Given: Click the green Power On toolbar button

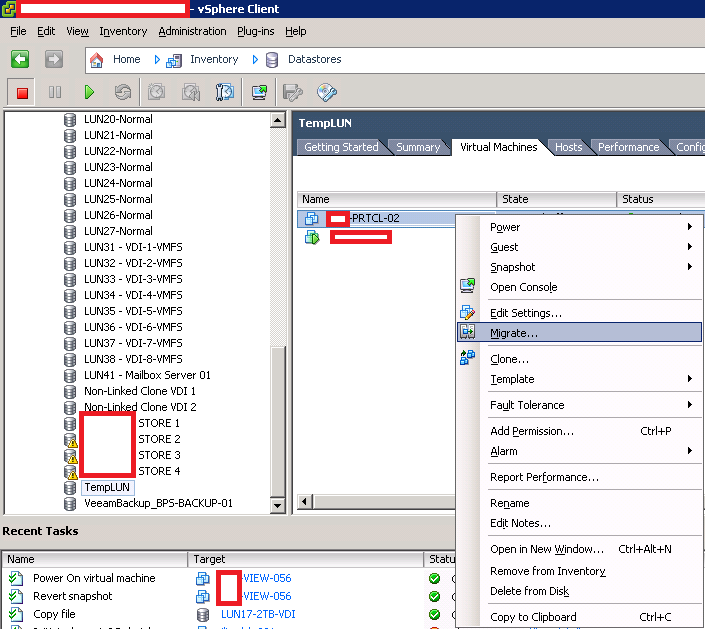Looking at the screenshot, I should click(89, 92).
